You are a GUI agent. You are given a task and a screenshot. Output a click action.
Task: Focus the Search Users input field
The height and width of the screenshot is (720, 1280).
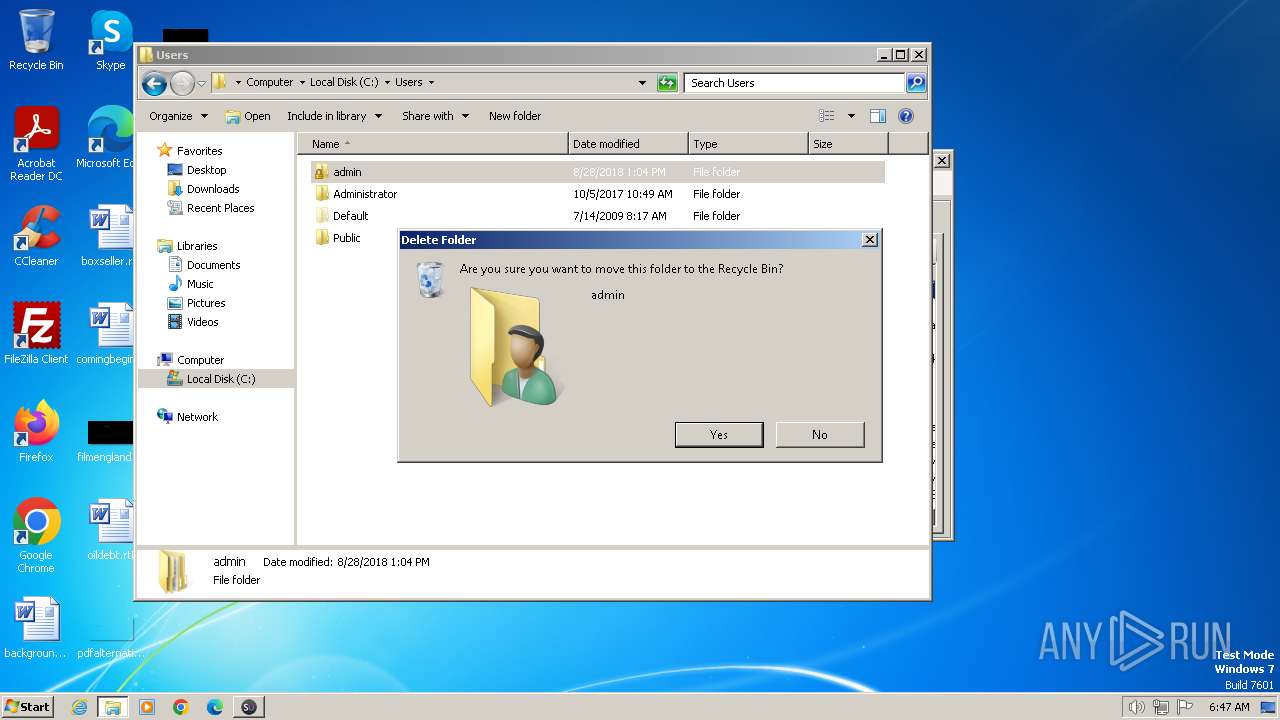point(795,83)
